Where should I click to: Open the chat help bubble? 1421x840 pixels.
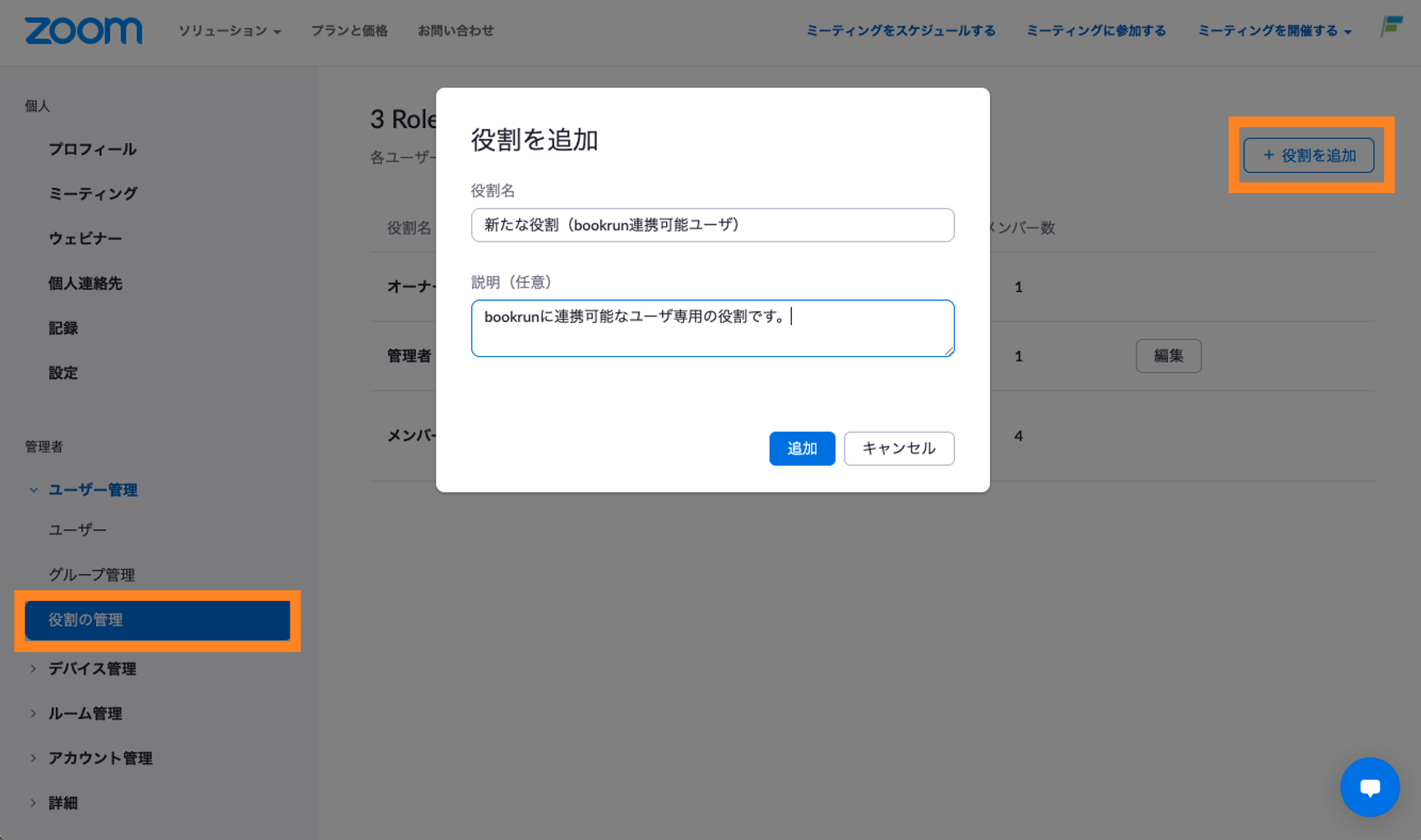coord(1369,787)
